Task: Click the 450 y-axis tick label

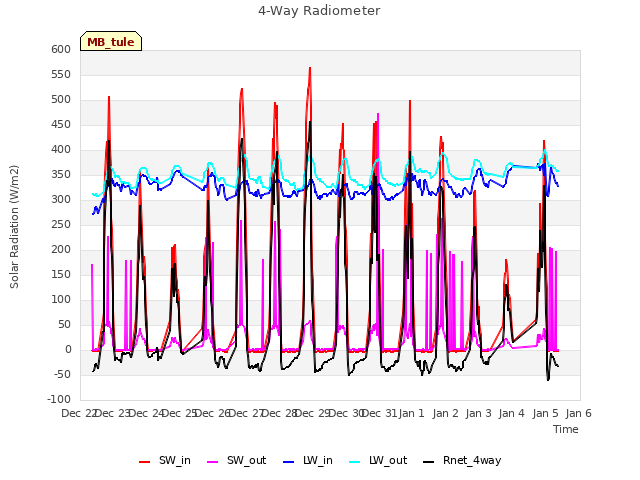Action: point(61,124)
